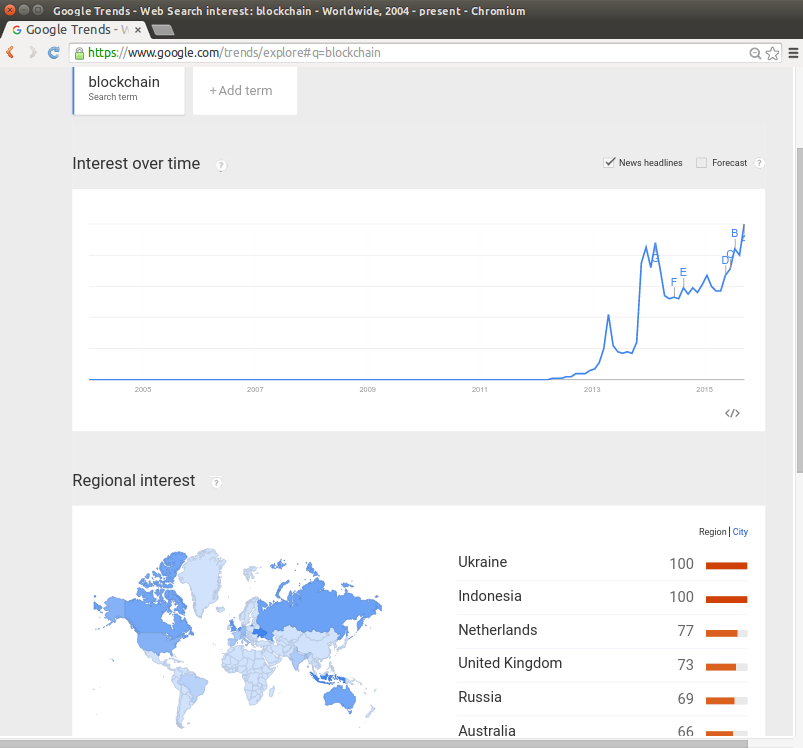Click Netherlands' orange interest bar
The image size is (803, 748).
pyautogui.click(x=722, y=633)
